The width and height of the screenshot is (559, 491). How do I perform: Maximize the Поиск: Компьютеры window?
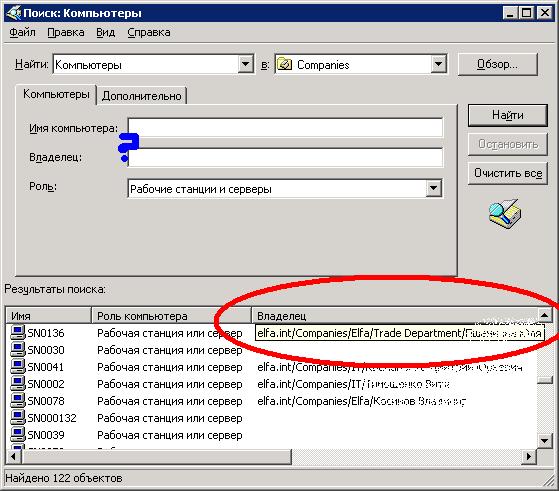pyautogui.click(x=527, y=13)
